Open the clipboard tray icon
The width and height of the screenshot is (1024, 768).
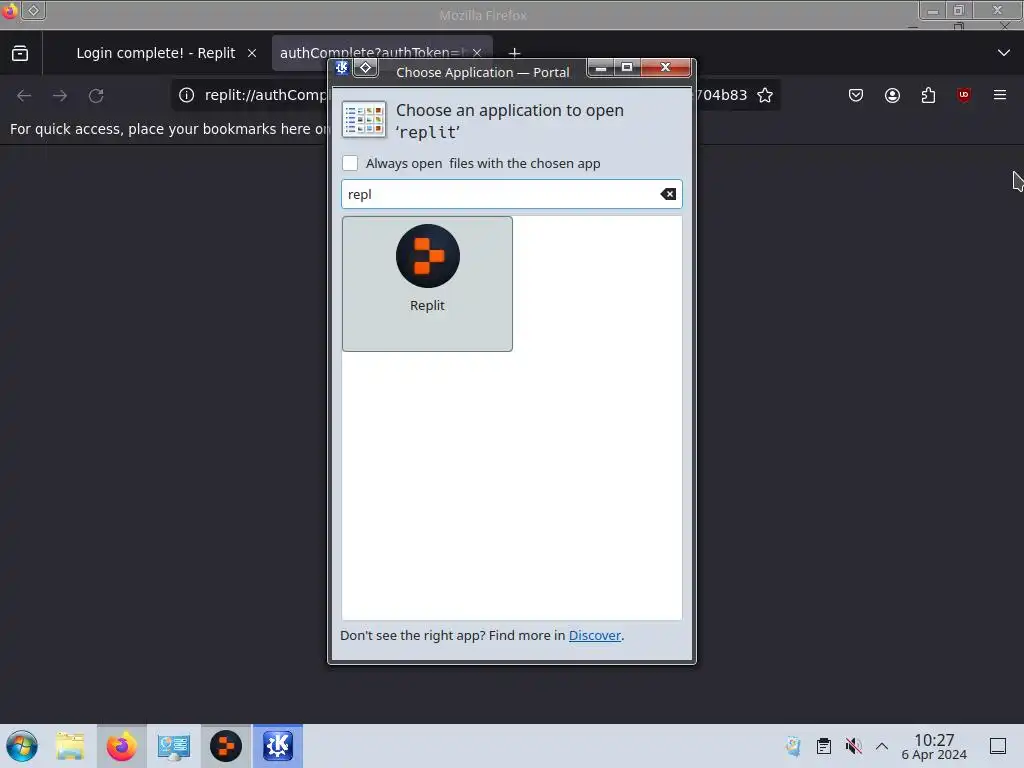click(824, 746)
